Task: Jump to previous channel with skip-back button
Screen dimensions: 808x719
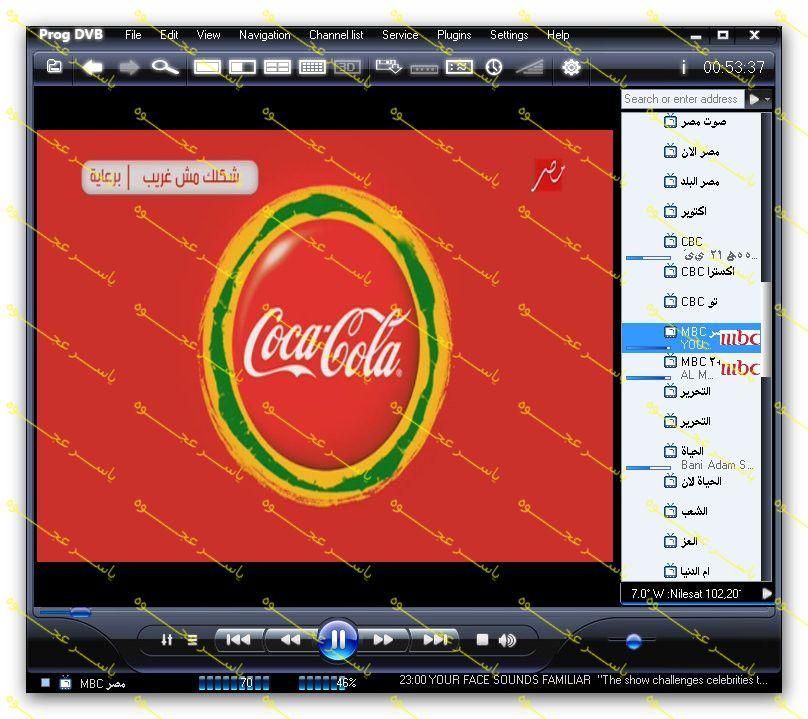Action: pos(239,640)
